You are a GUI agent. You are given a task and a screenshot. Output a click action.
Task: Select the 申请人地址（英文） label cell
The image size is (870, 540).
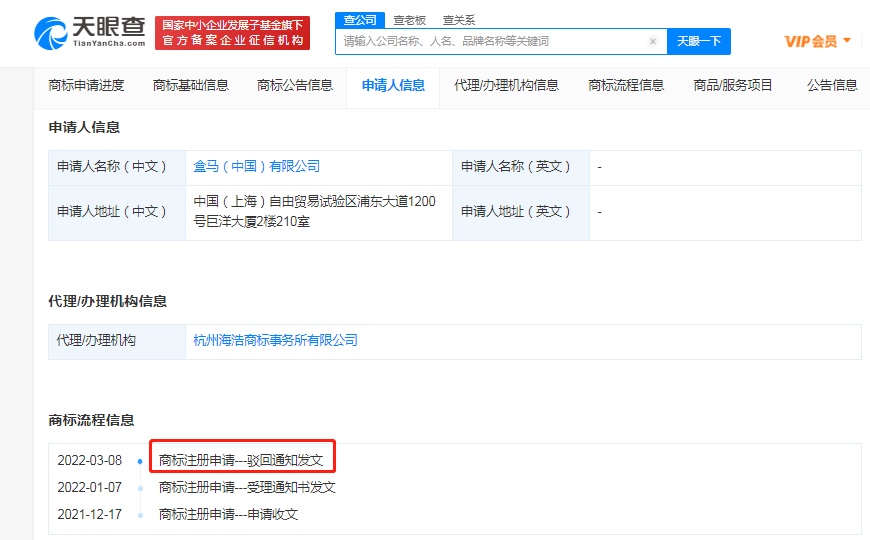coord(521,213)
